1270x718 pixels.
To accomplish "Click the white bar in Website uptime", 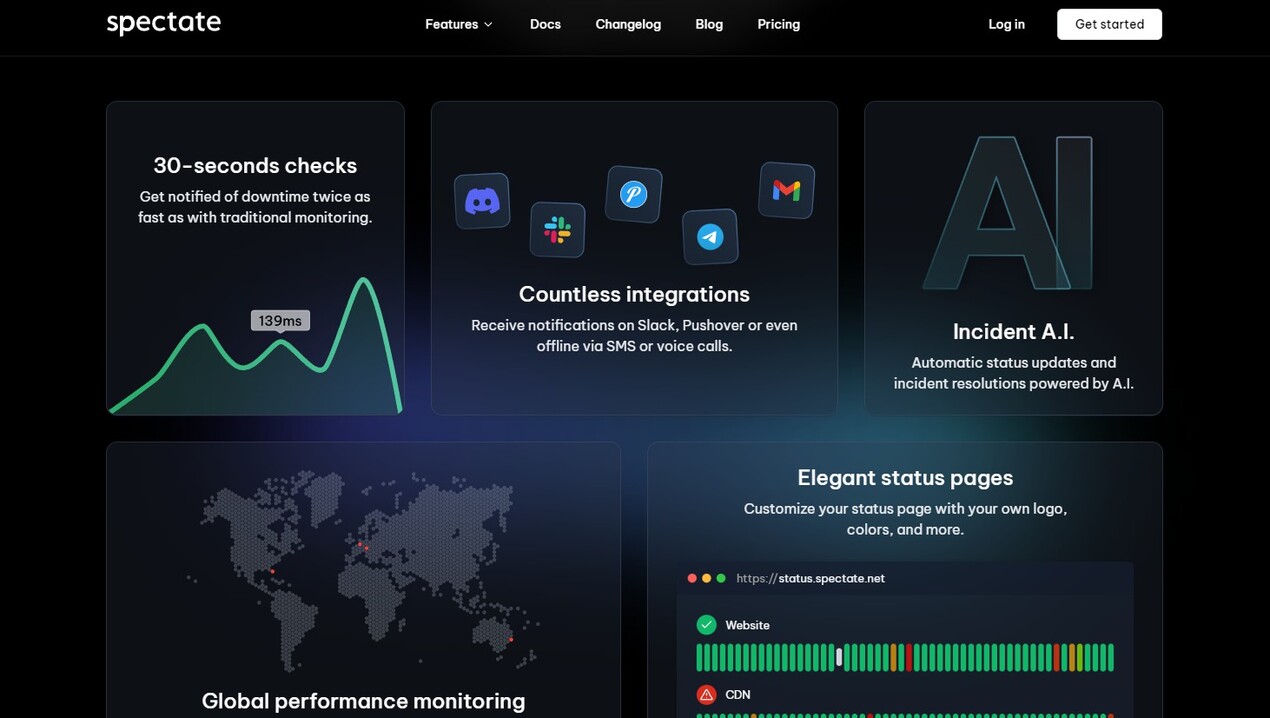I will [x=839, y=657].
